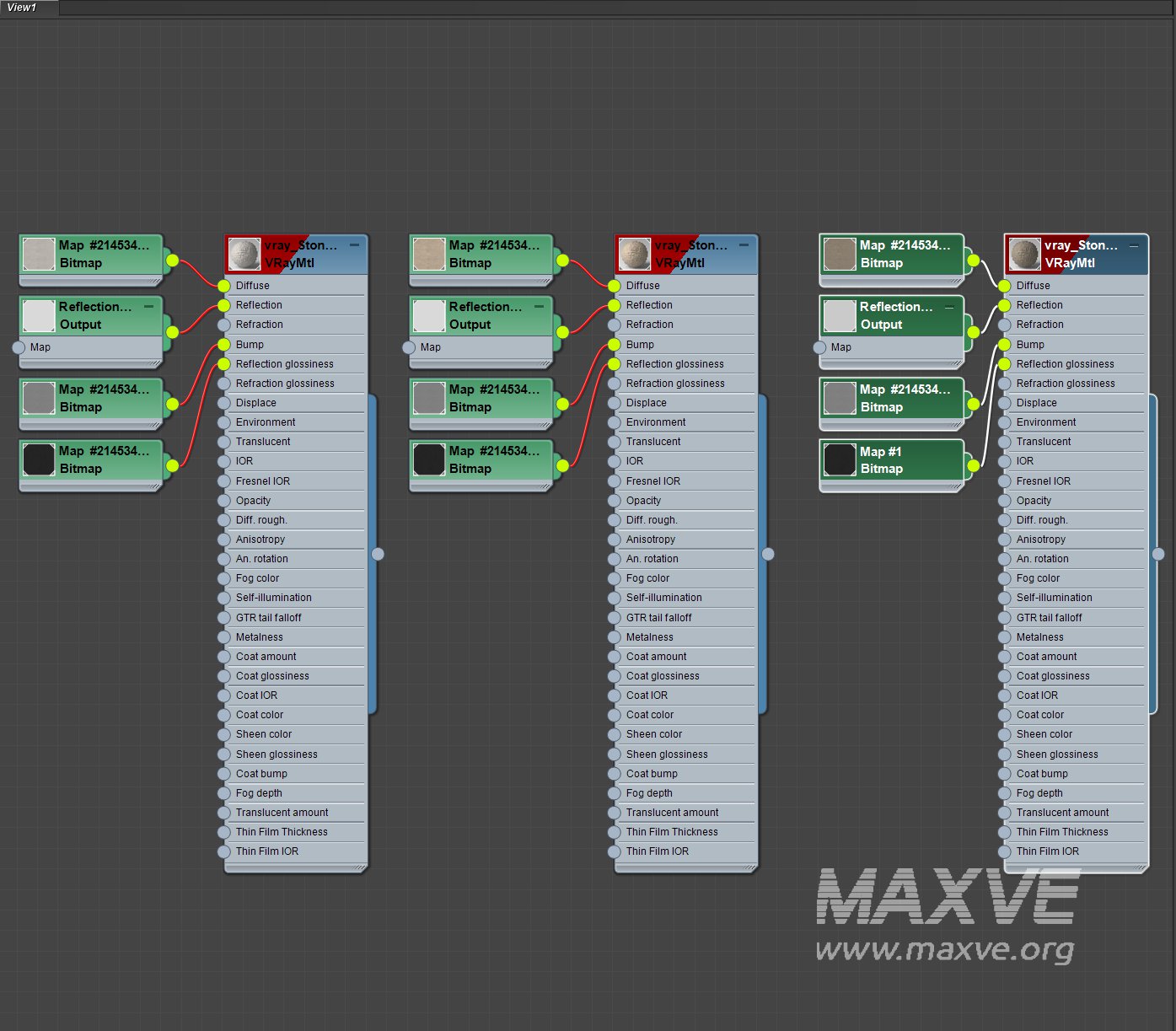
Task: Select the rightmost Reflection Output node title
Action: coord(895,307)
